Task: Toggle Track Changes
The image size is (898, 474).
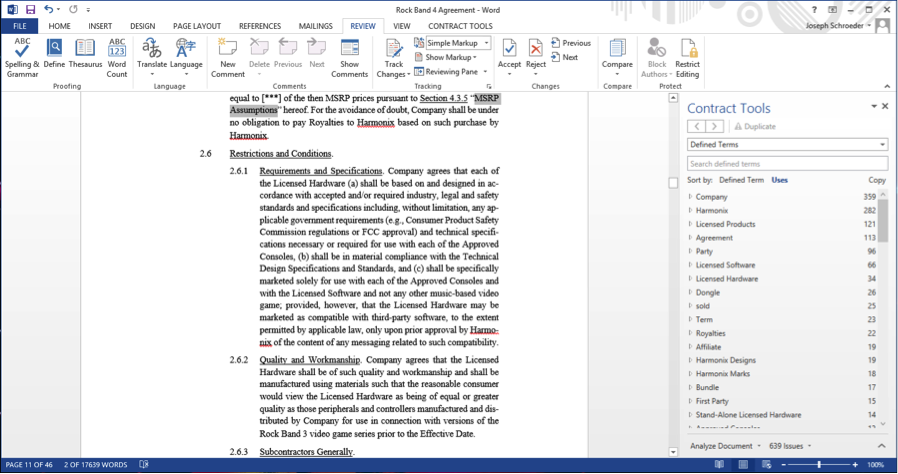Action: (393, 58)
